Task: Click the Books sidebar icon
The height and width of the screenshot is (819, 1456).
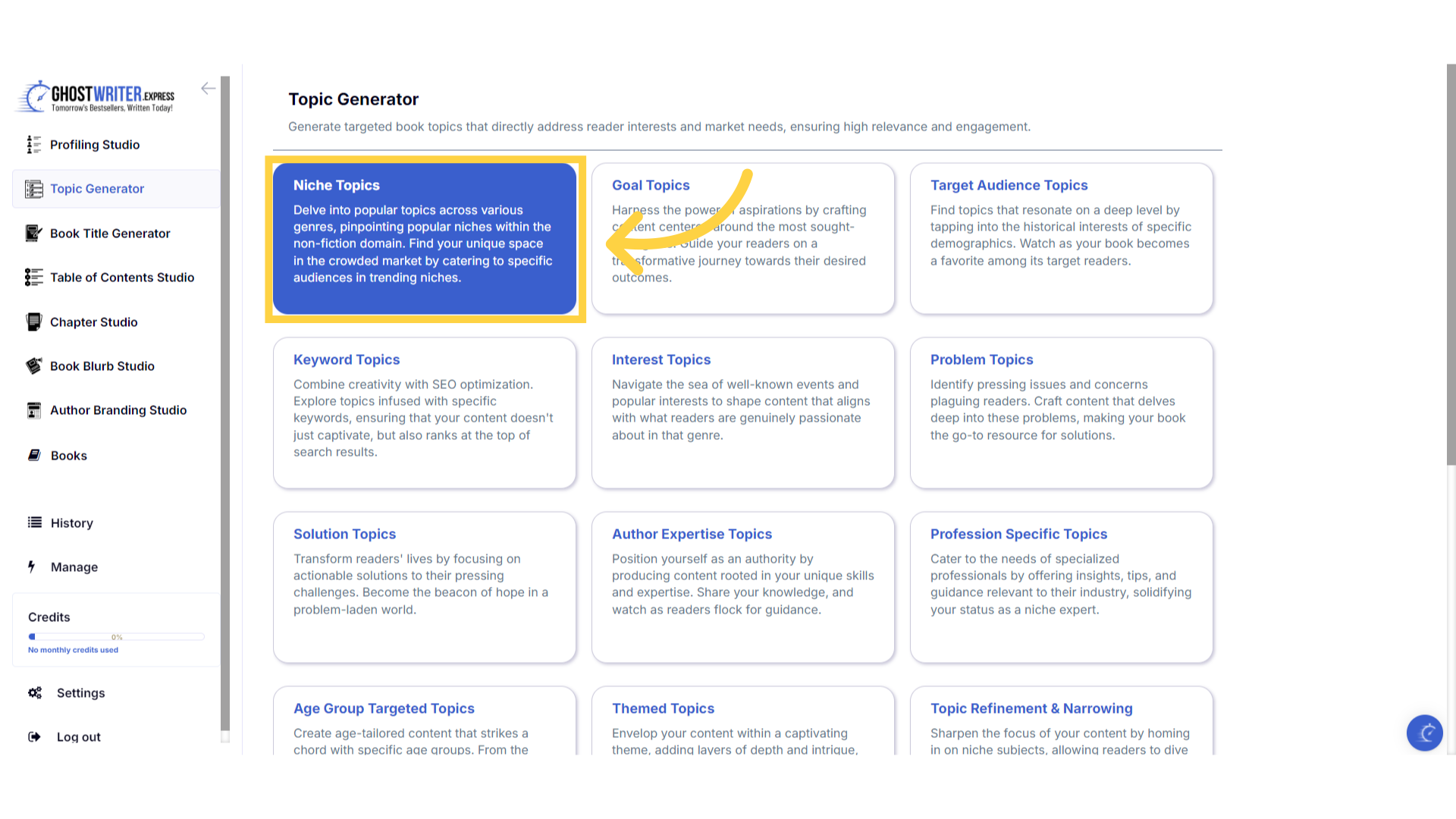Action: click(x=34, y=455)
